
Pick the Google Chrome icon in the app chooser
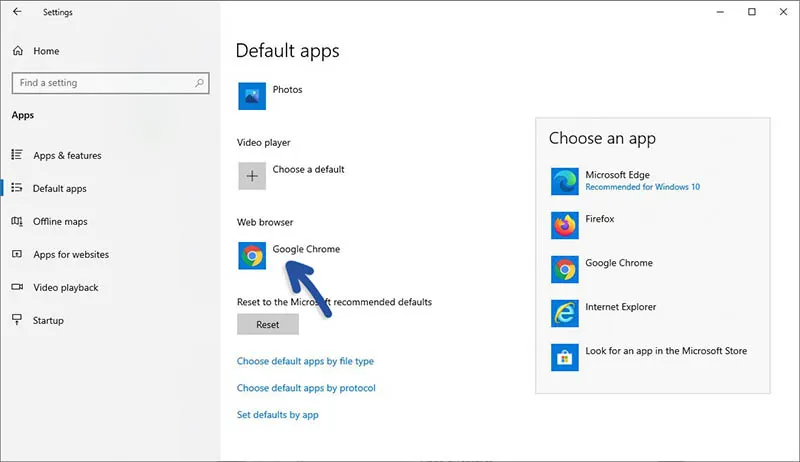pyautogui.click(x=565, y=269)
